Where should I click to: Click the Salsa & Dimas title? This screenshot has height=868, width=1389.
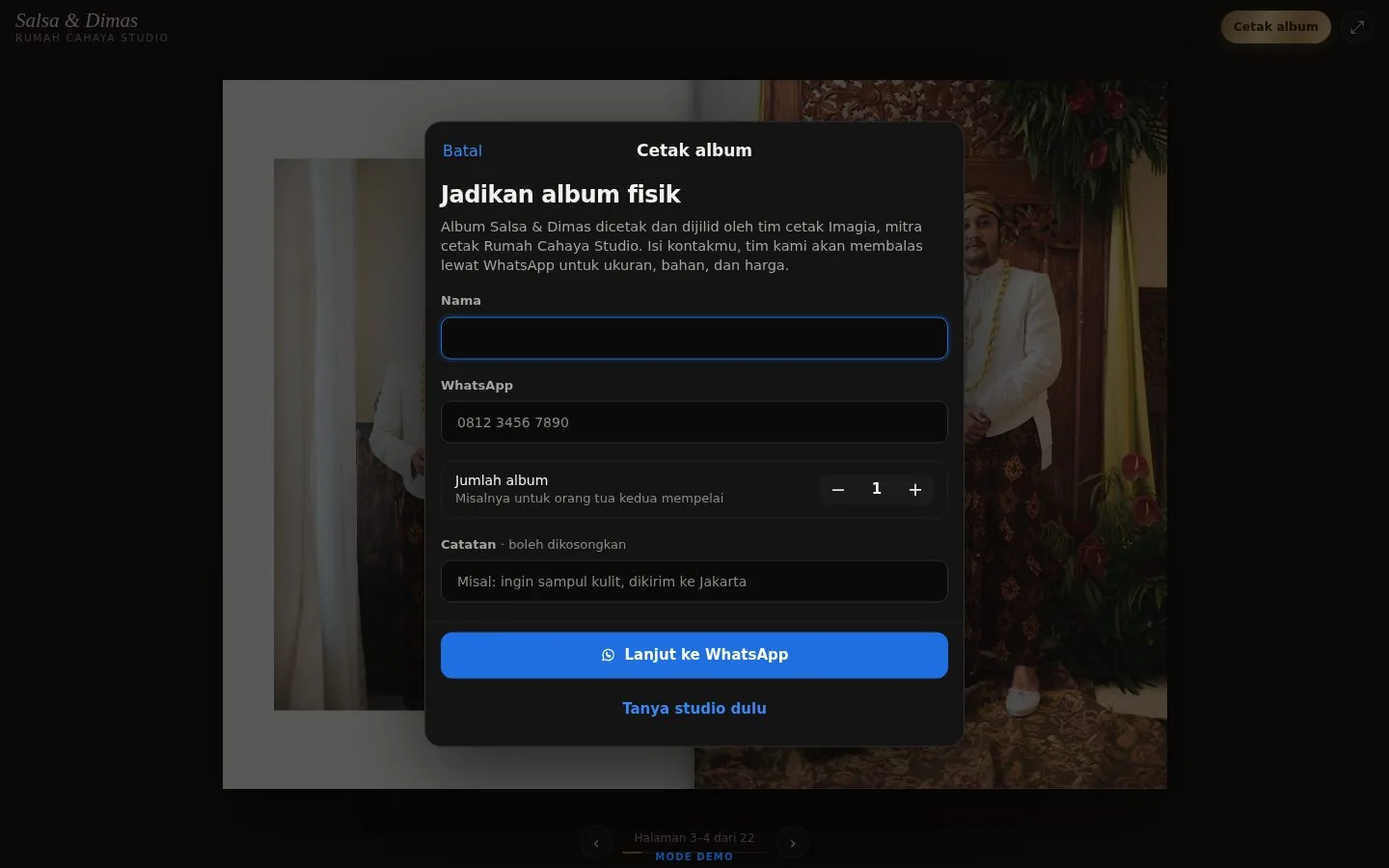(76, 20)
